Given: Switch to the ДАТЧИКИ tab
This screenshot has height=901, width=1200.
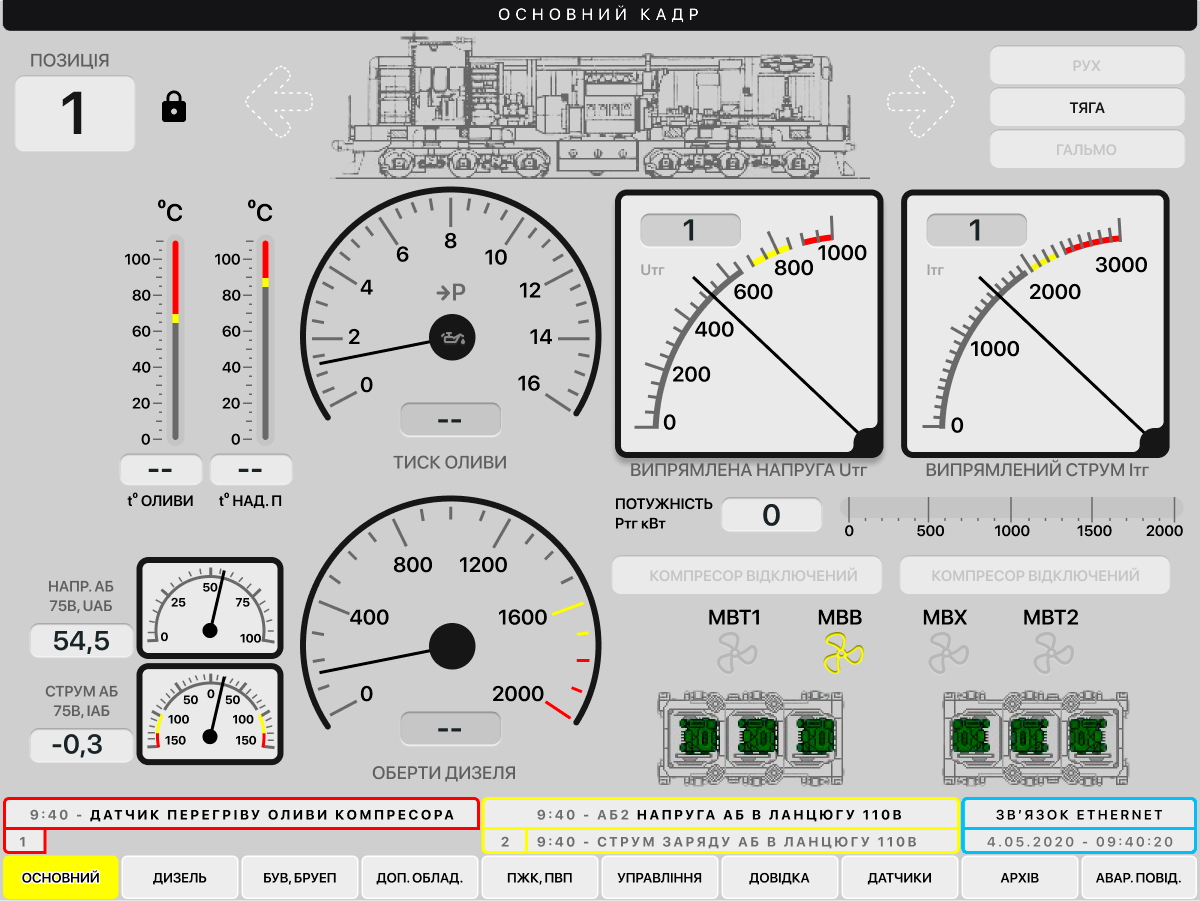Looking at the screenshot, I should (900, 878).
